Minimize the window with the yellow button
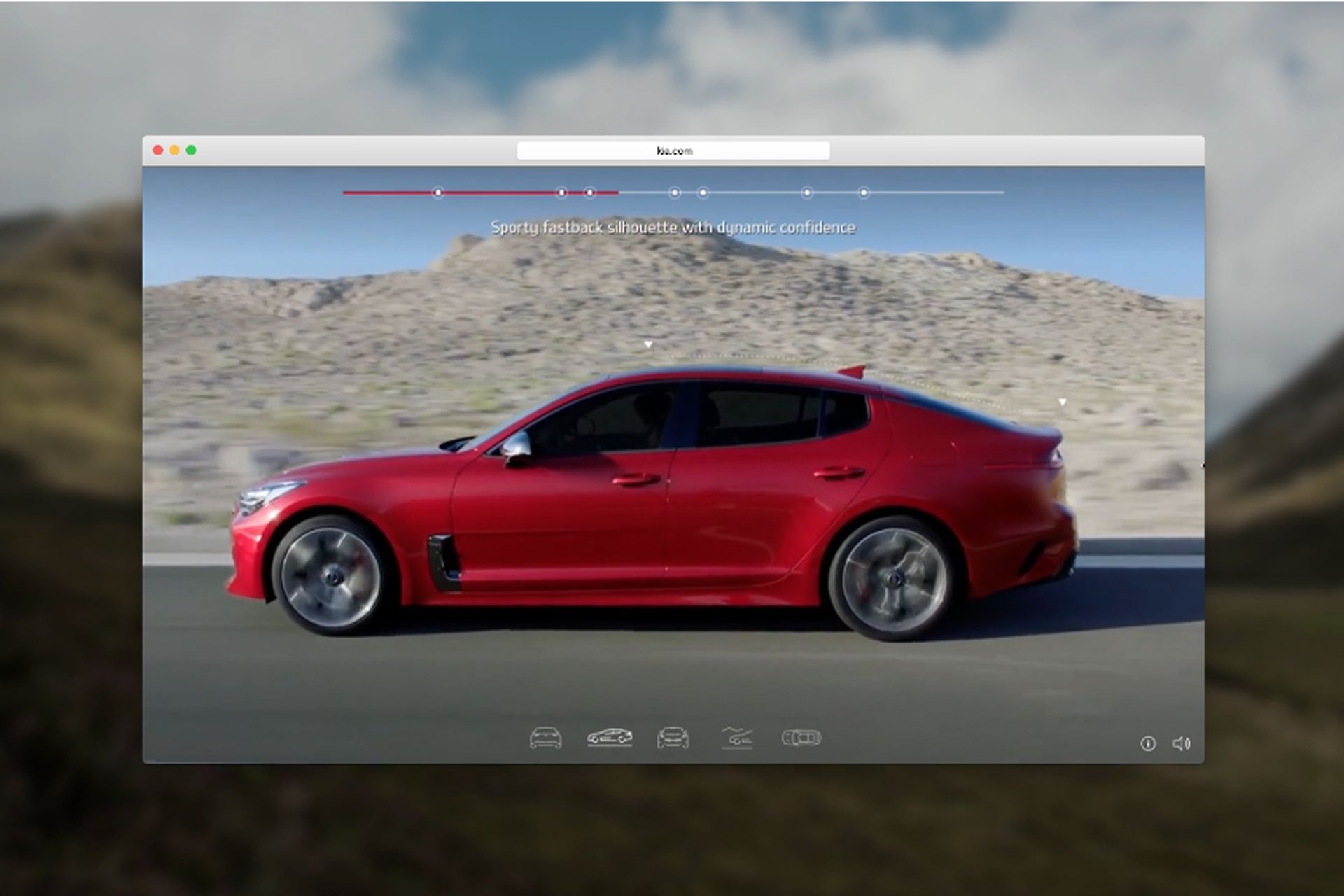The image size is (1344, 896). click(x=175, y=150)
